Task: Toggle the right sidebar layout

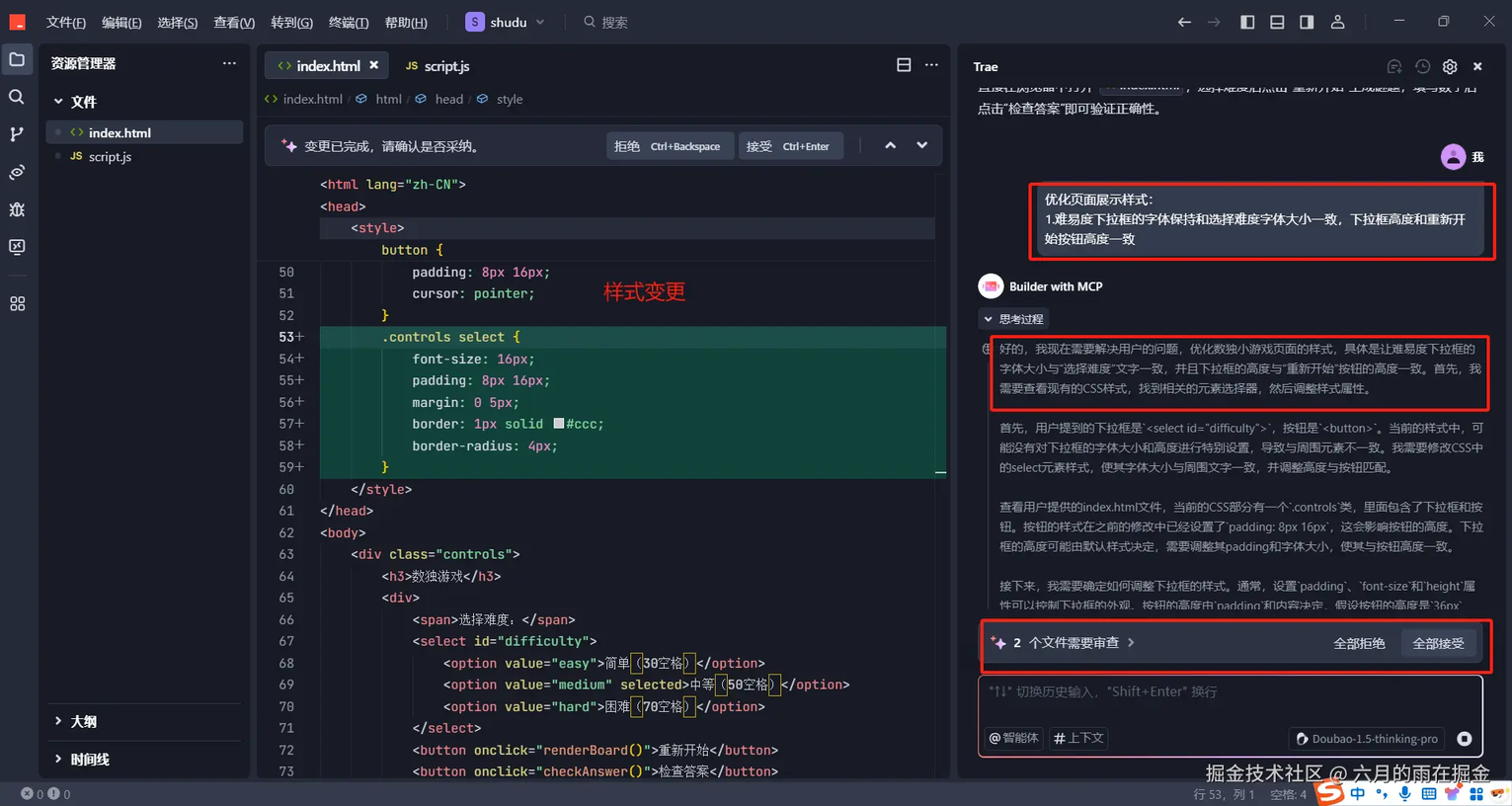Action: (1307, 22)
